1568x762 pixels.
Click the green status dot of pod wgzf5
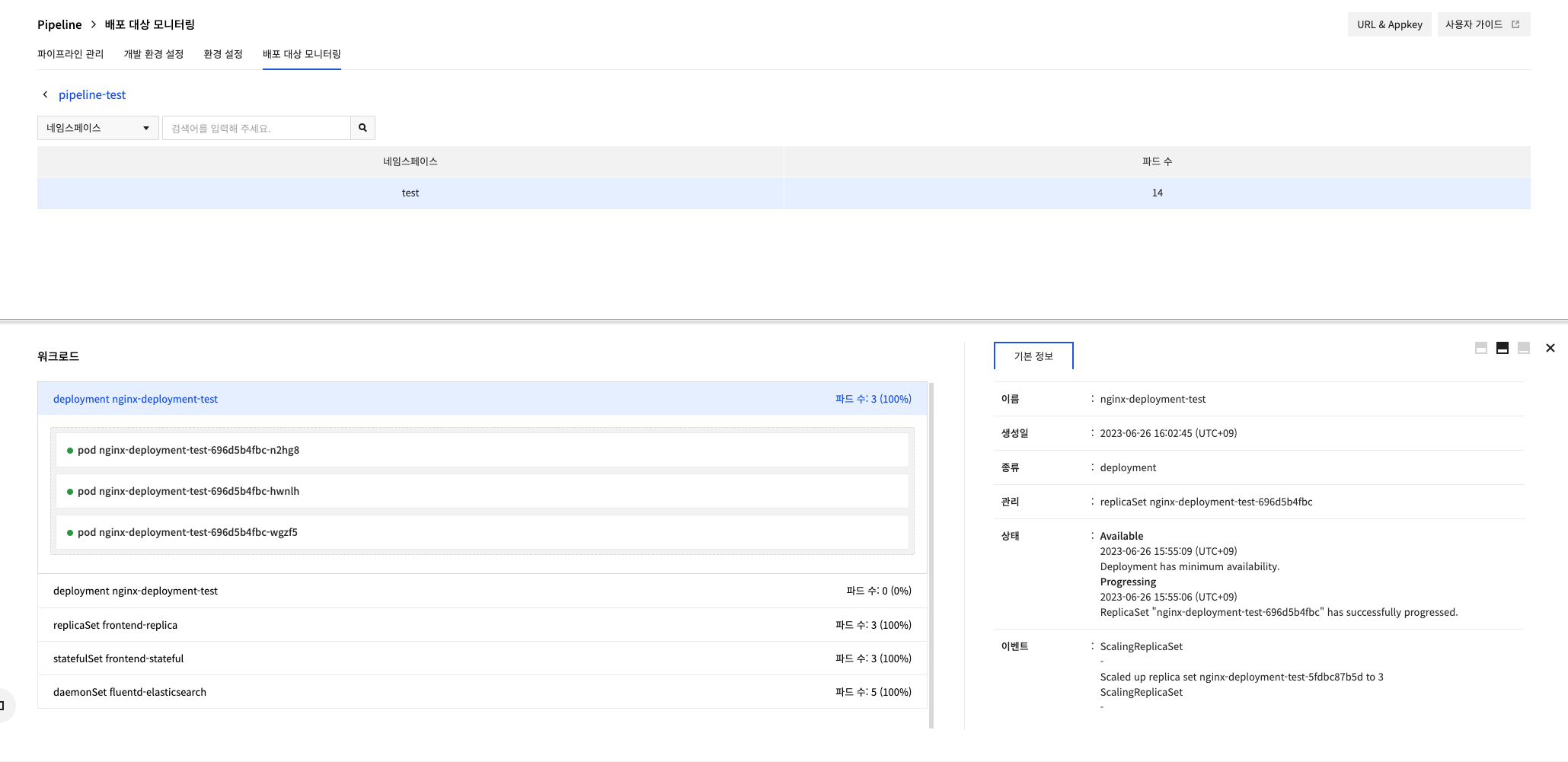(x=70, y=533)
